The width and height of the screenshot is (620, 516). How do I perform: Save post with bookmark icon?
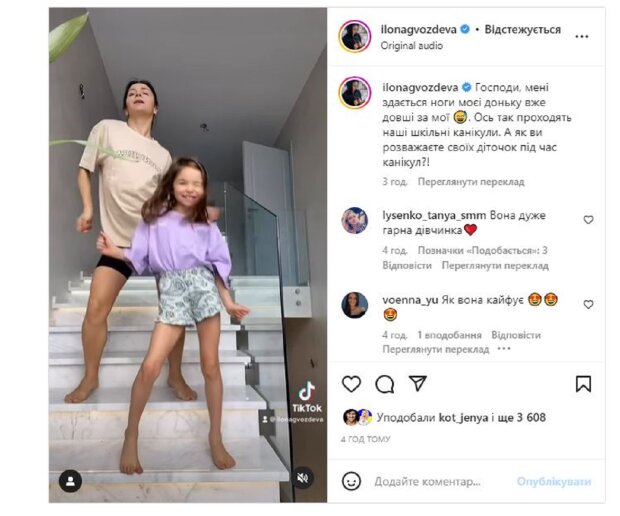pyautogui.click(x=584, y=384)
